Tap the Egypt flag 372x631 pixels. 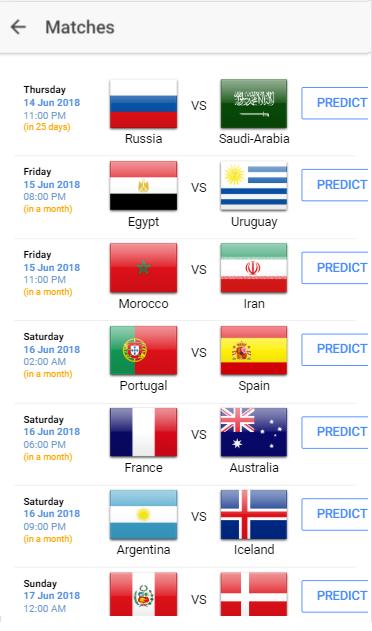point(143,186)
